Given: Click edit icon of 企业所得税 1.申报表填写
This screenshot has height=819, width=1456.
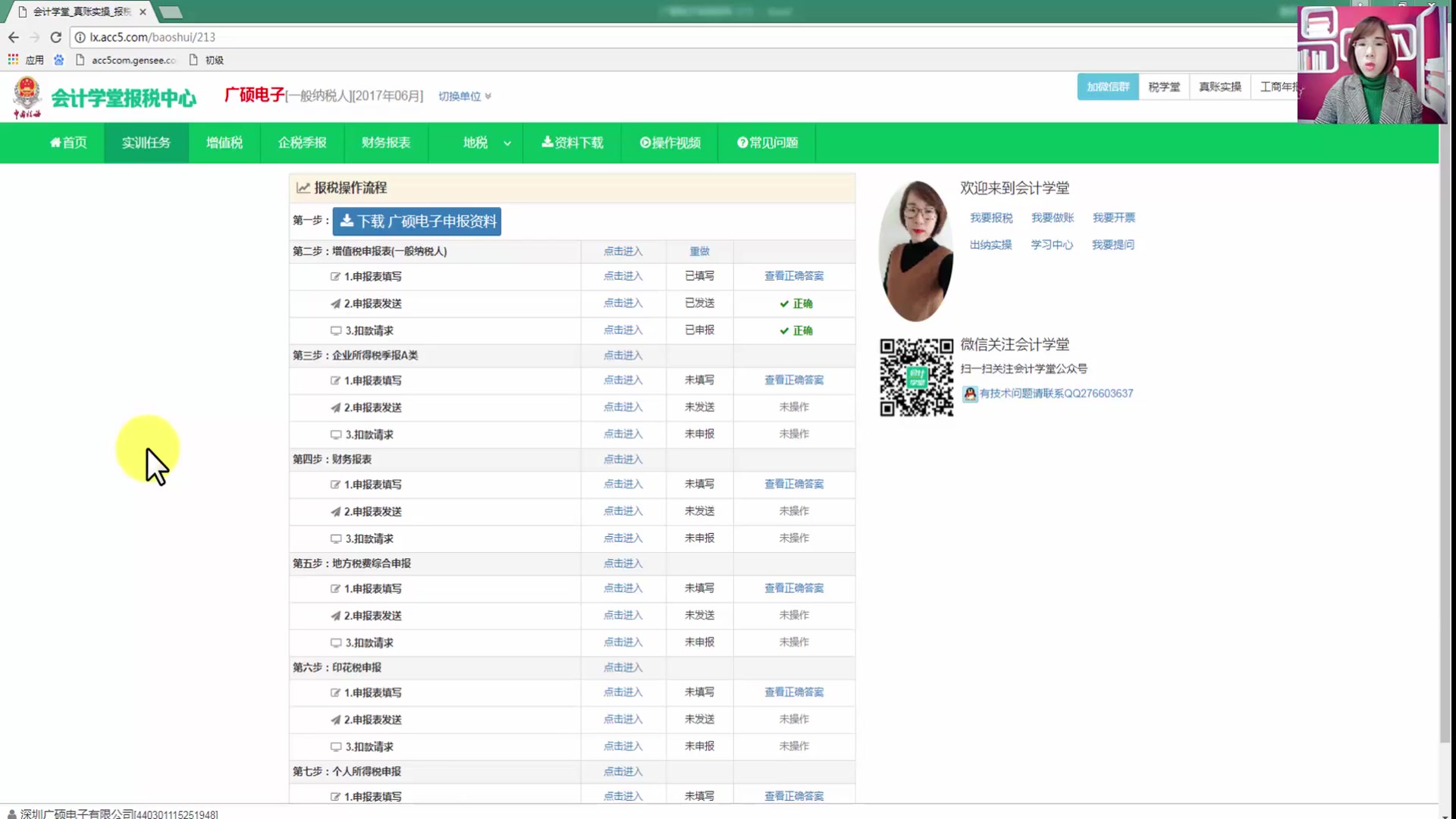Looking at the screenshot, I should point(335,381).
